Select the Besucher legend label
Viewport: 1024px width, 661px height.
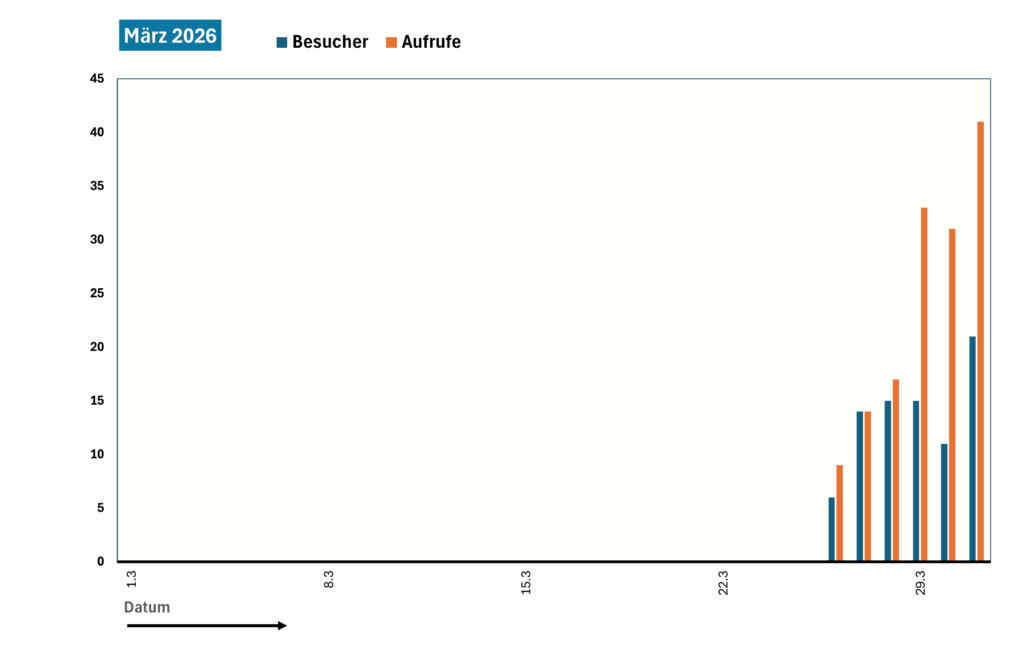pyautogui.click(x=330, y=42)
